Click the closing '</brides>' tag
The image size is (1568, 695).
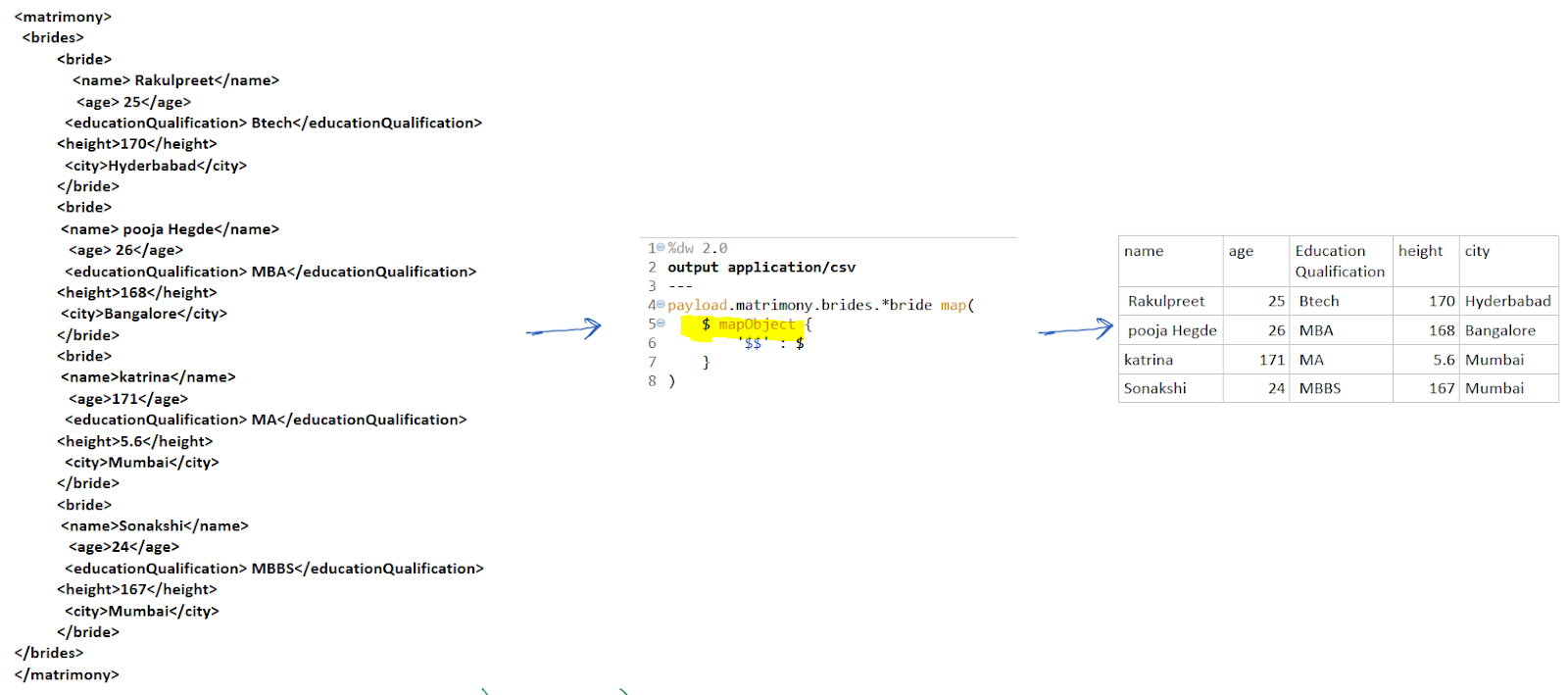coord(49,653)
